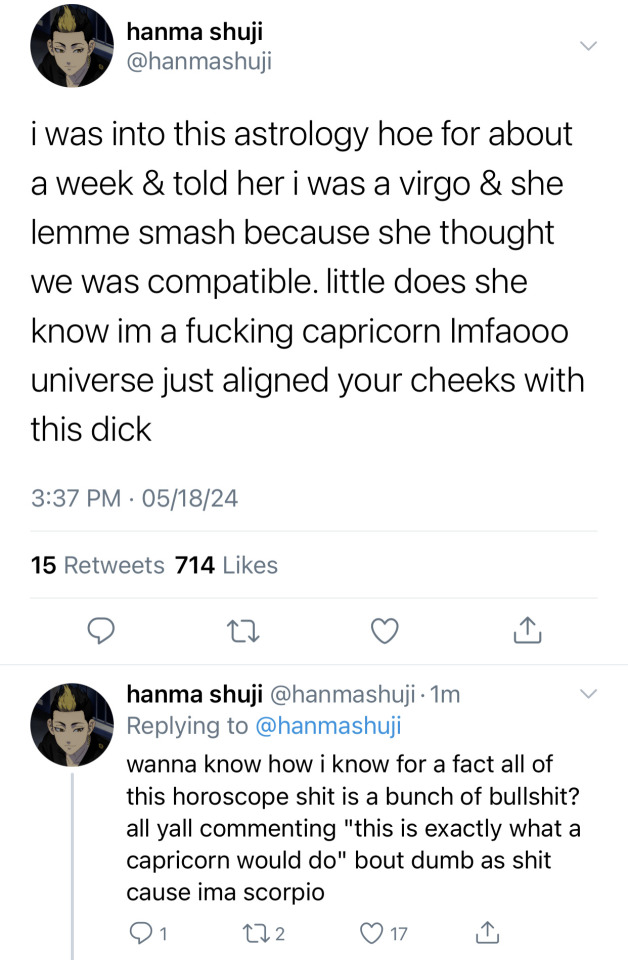This screenshot has width=628, height=960.
Task: Tap the 'hanma shuji' name on the reply
Action: point(193,694)
